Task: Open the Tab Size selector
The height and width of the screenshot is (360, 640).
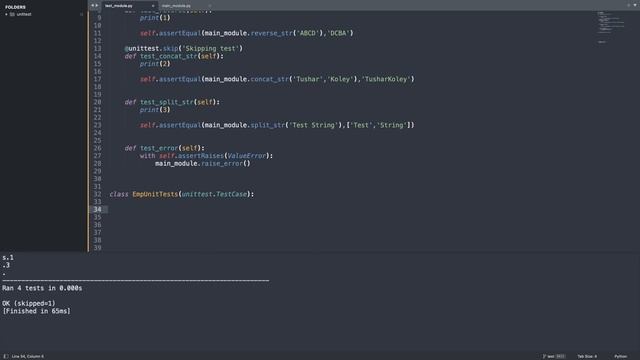Action: 587,356
